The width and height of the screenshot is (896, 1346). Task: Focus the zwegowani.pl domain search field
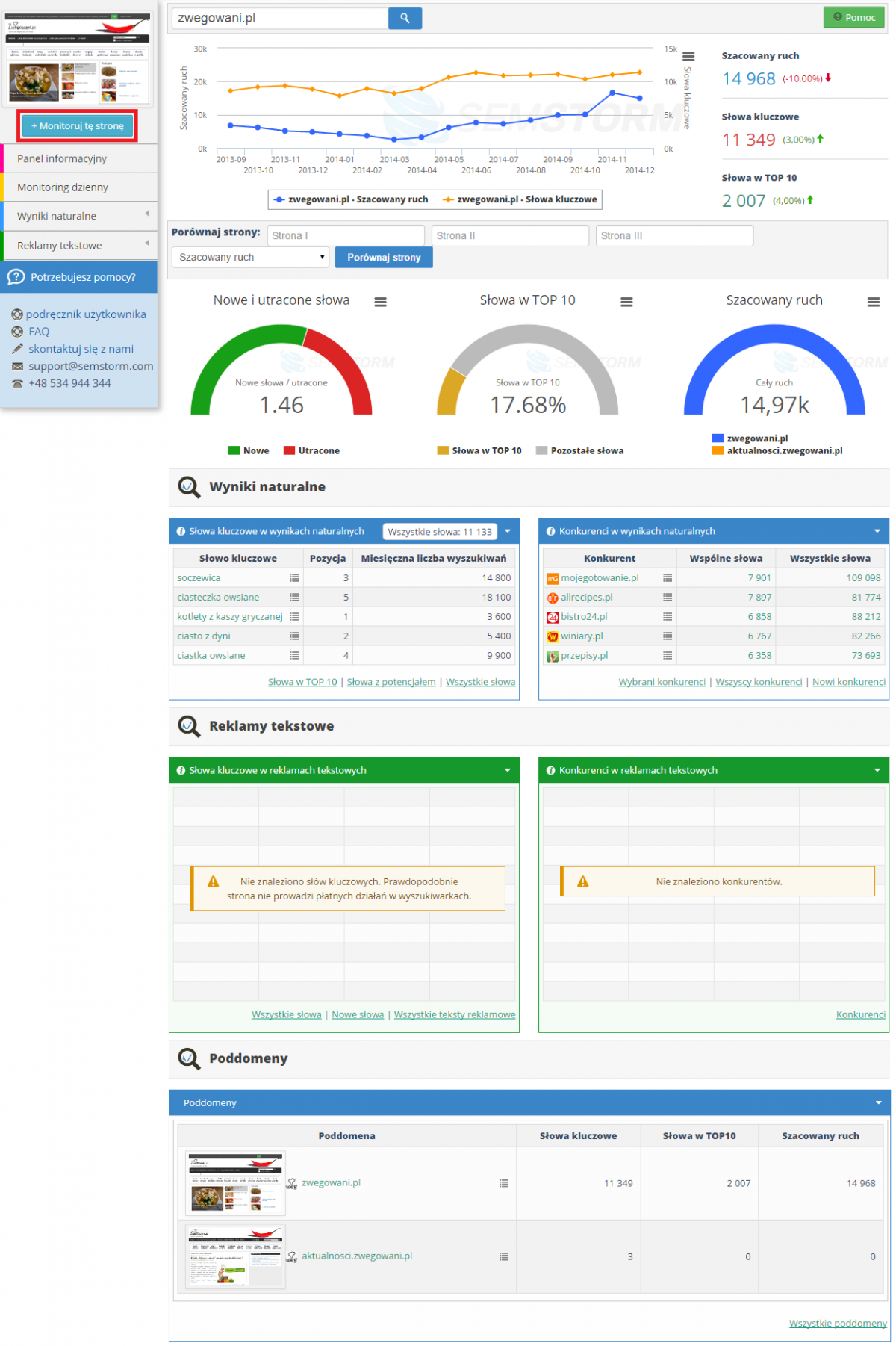(280, 18)
